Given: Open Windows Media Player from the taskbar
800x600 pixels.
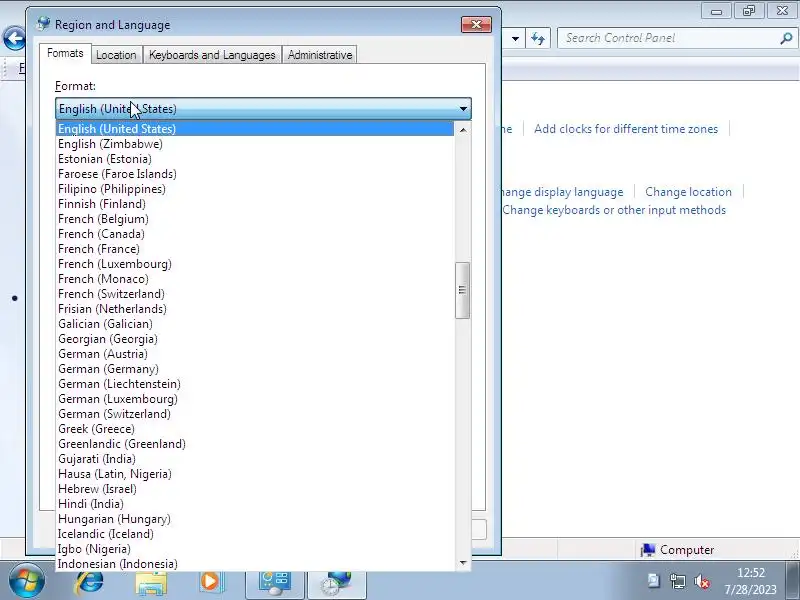Looking at the screenshot, I should point(210,582).
